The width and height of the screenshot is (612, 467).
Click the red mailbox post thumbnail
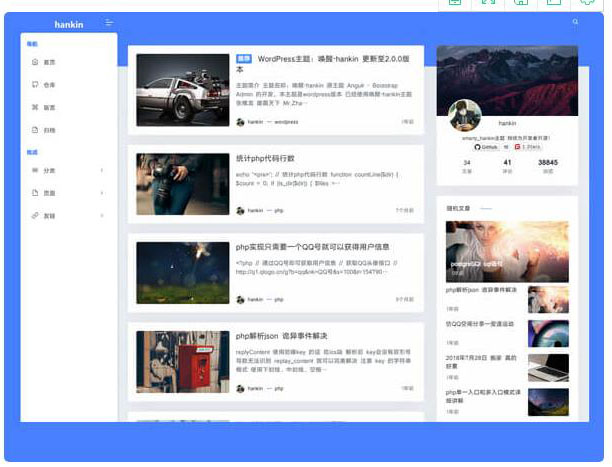182,362
